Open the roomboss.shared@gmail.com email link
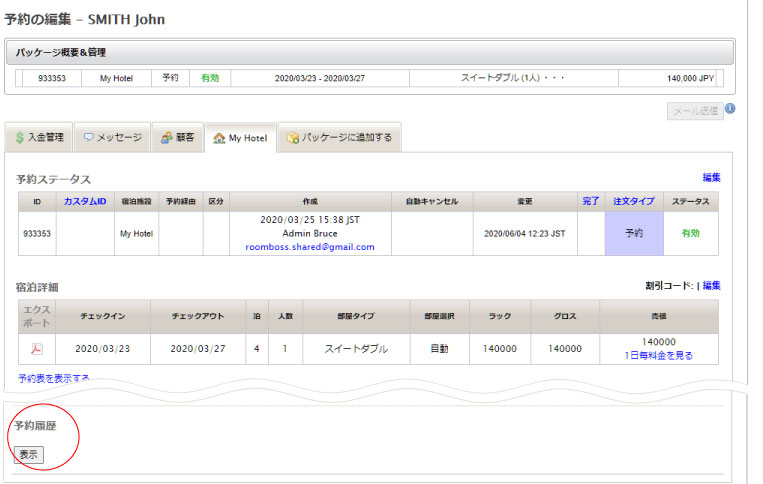 [310, 247]
